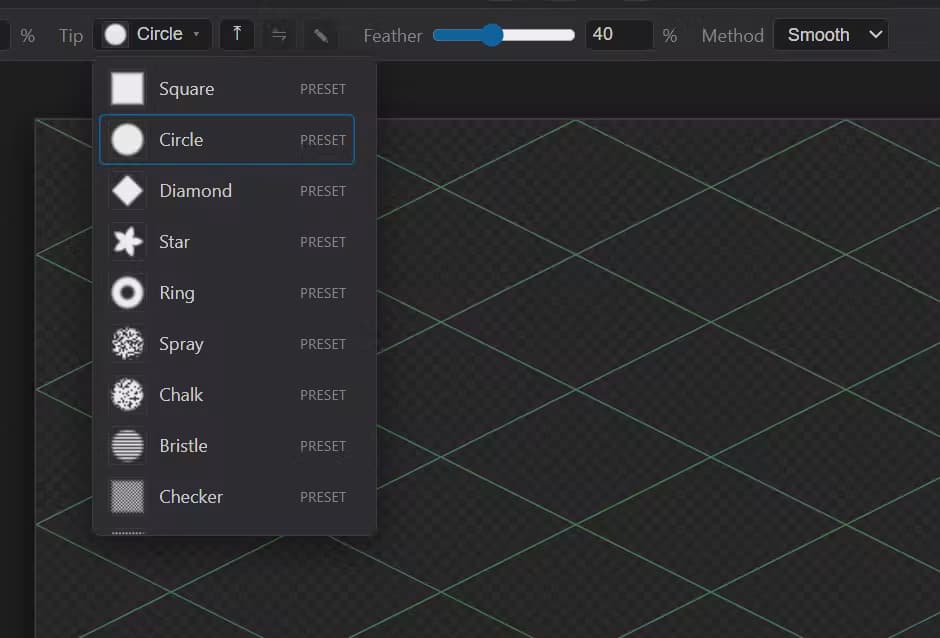The height and width of the screenshot is (638, 940).
Task: Open the Tip dropdown showing Circle
Action: pos(152,35)
